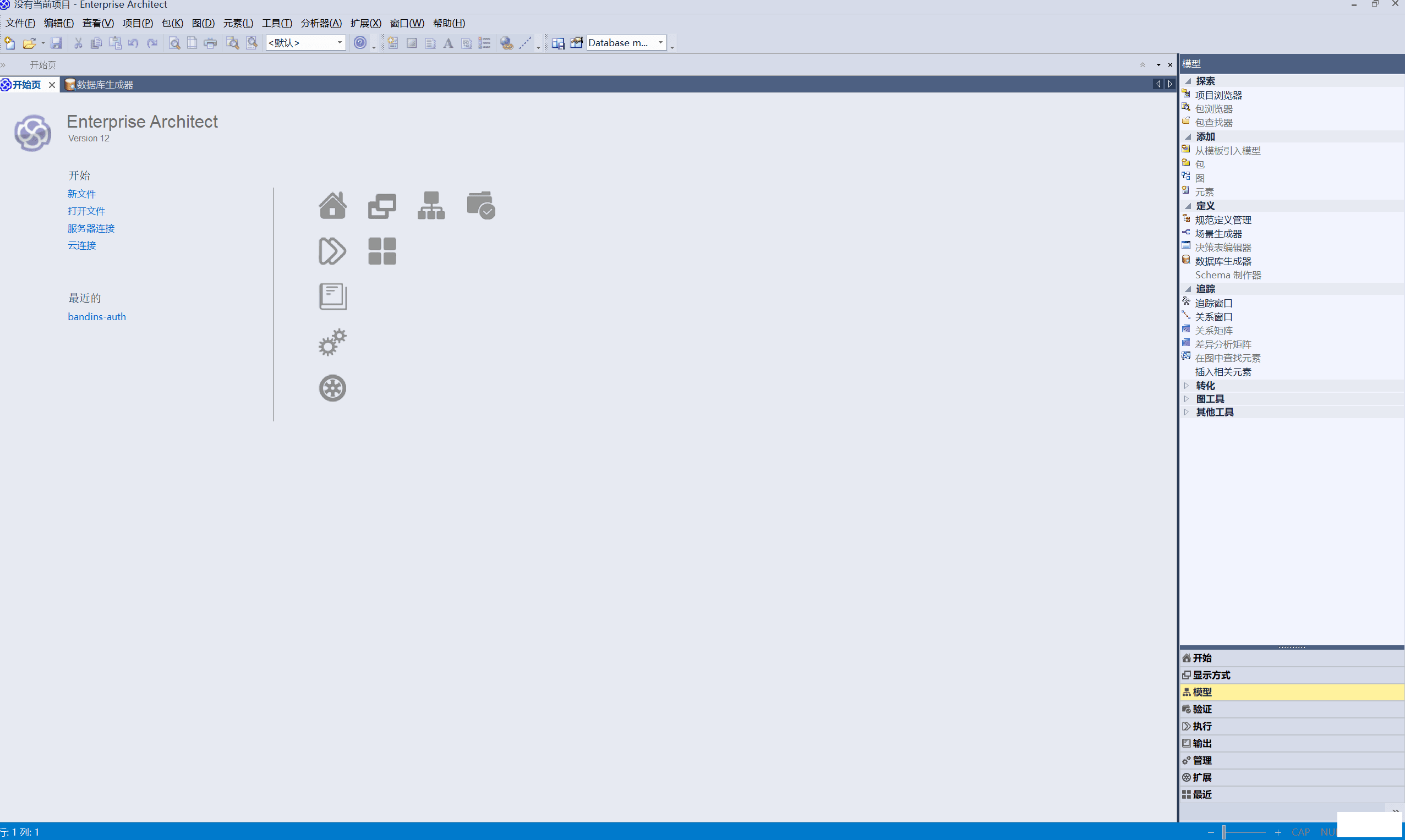Expand the 转化 section
The height and width of the screenshot is (840, 1405).
(x=1187, y=386)
